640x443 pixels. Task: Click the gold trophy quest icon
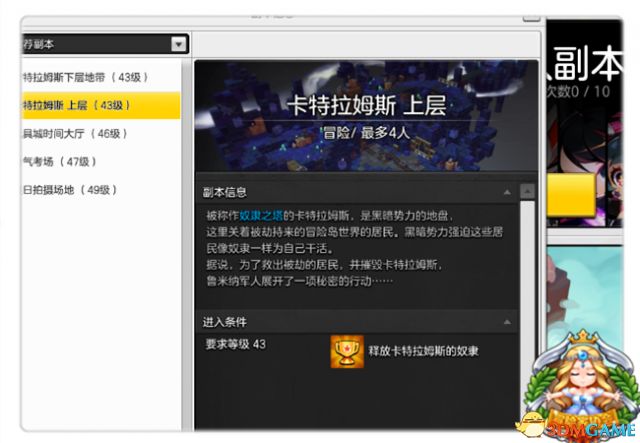pyautogui.click(x=346, y=351)
